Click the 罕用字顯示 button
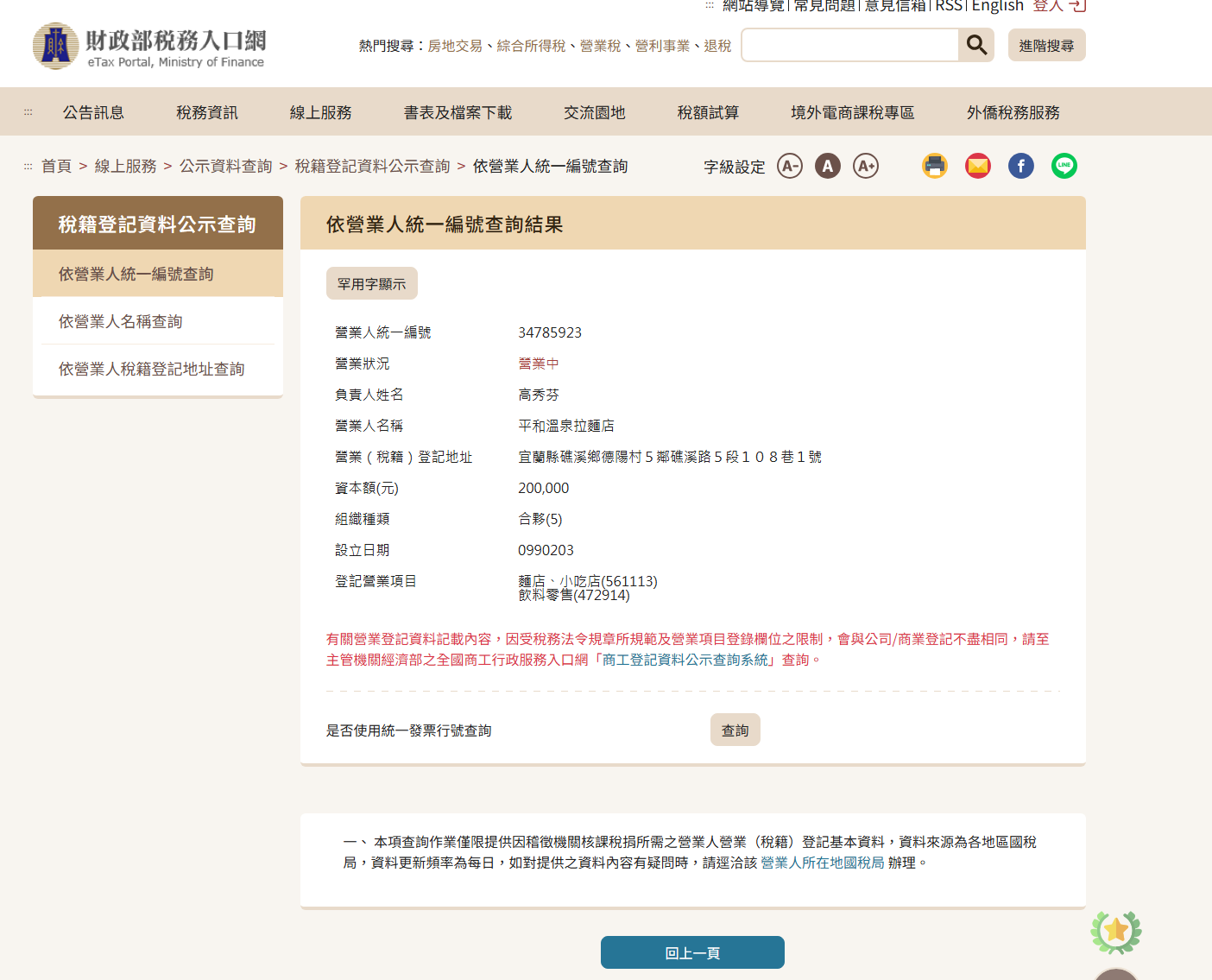 coord(372,283)
